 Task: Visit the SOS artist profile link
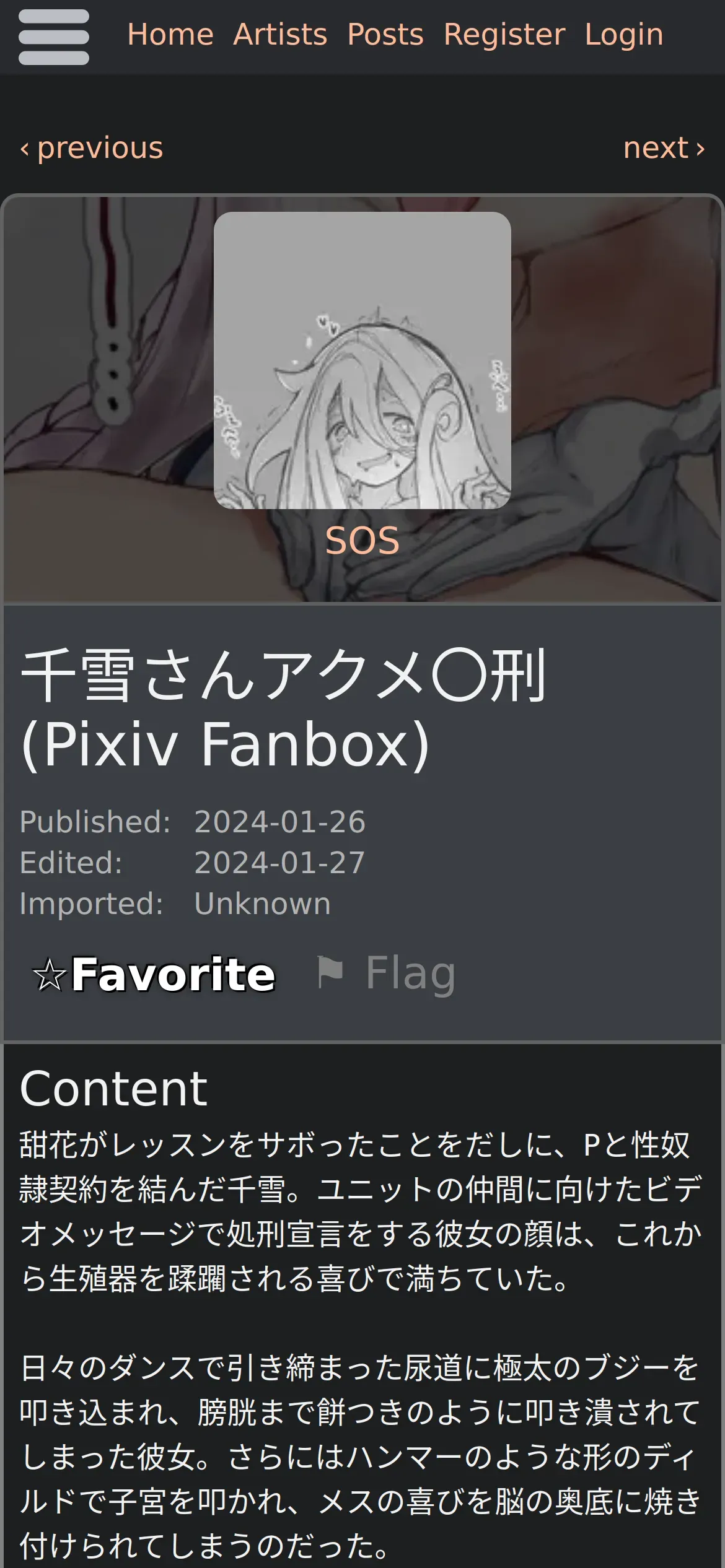pos(362,541)
